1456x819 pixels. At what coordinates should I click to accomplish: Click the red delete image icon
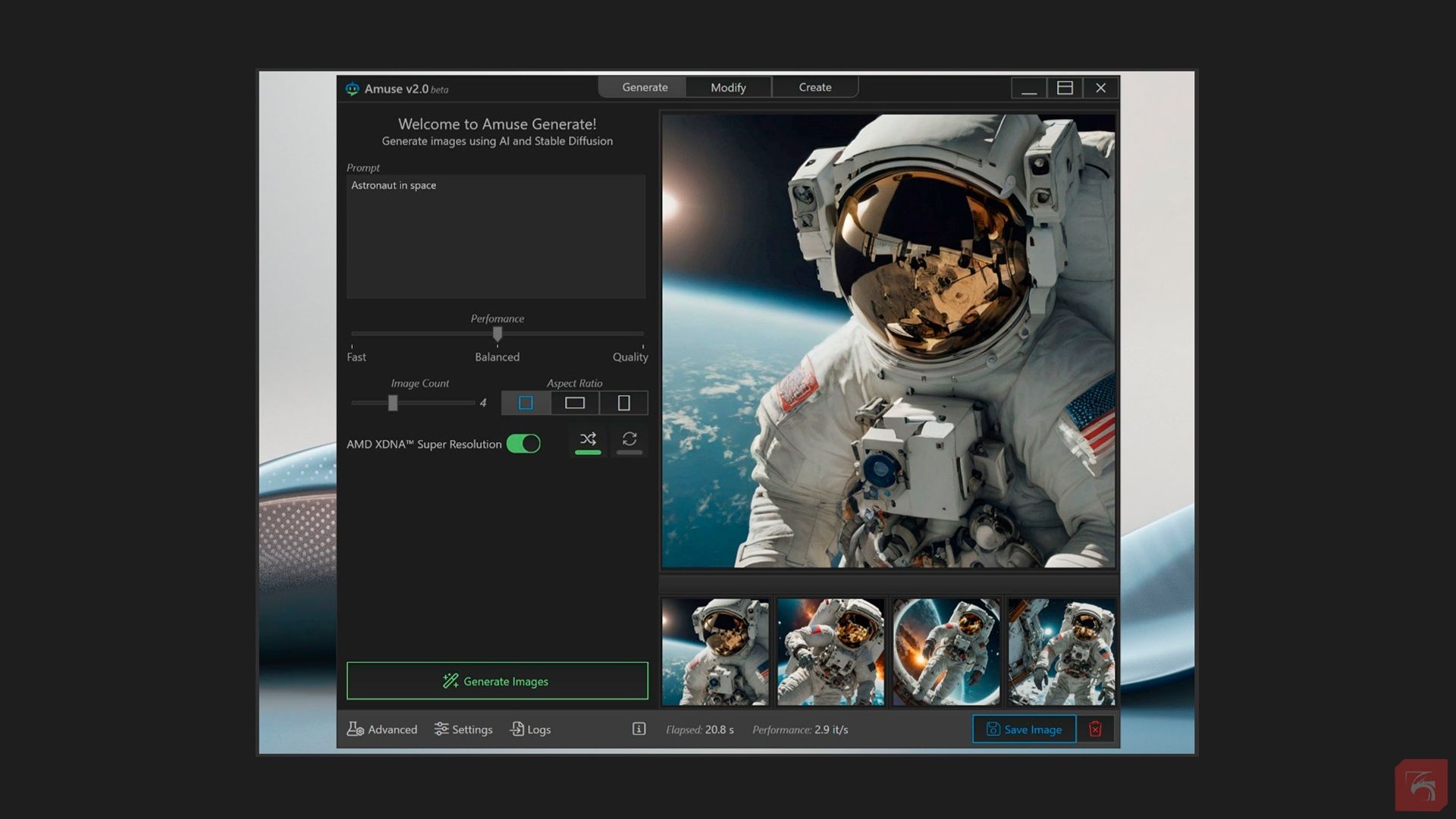tap(1095, 729)
